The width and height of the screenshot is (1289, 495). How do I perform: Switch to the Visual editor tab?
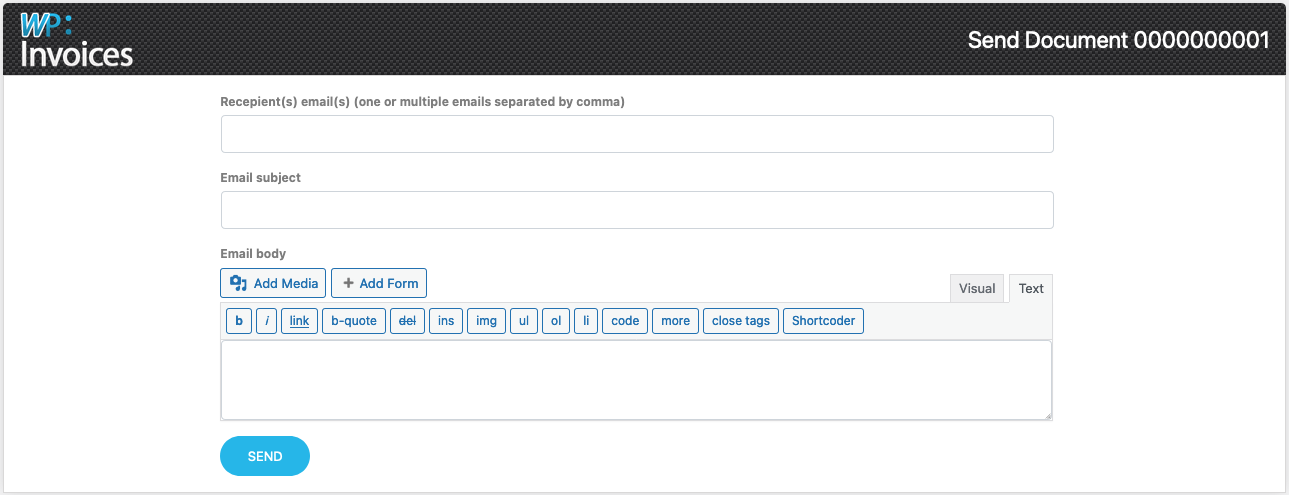pyautogui.click(x=977, y=289)
